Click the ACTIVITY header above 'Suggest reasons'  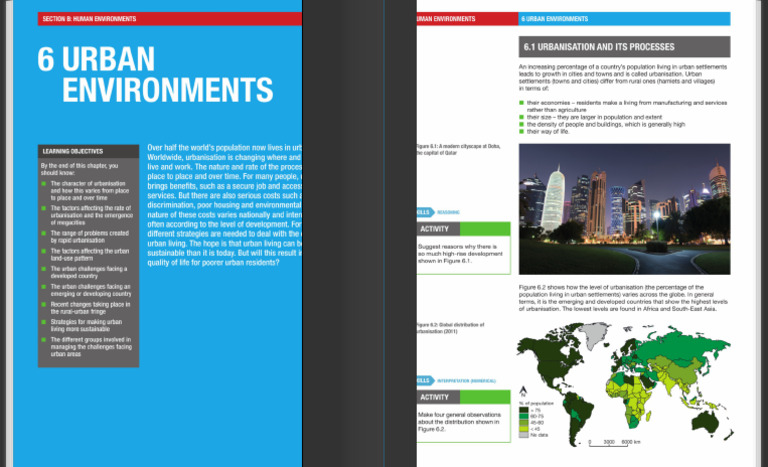(463, 229)
